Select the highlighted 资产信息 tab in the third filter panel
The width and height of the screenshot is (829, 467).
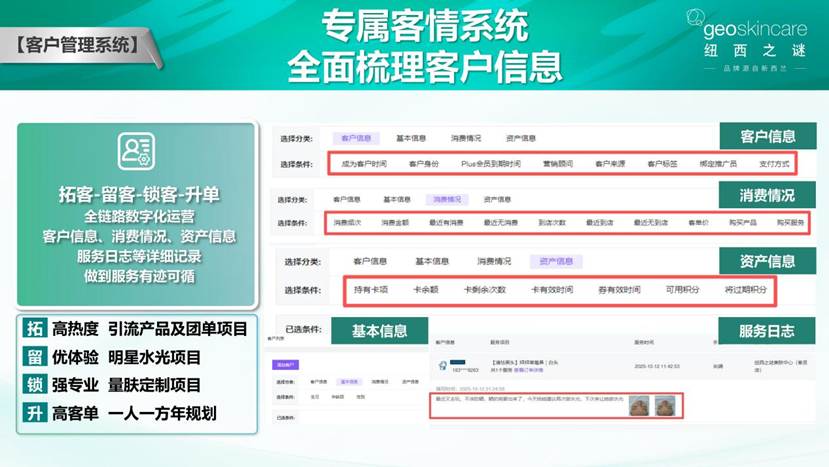(x=556, y=261)
